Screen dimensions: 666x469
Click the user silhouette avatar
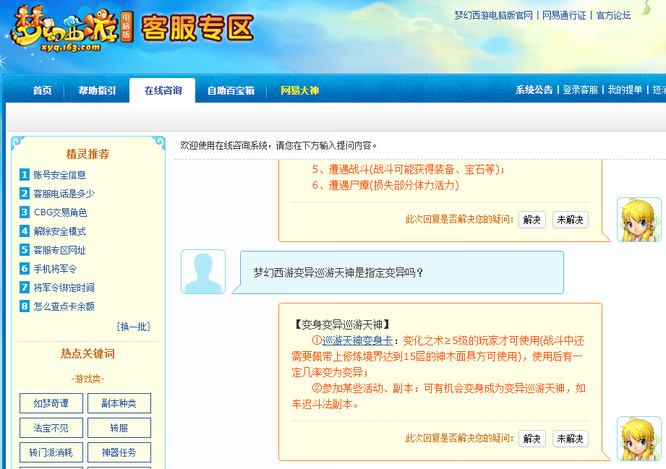click(x=203, y=271)
